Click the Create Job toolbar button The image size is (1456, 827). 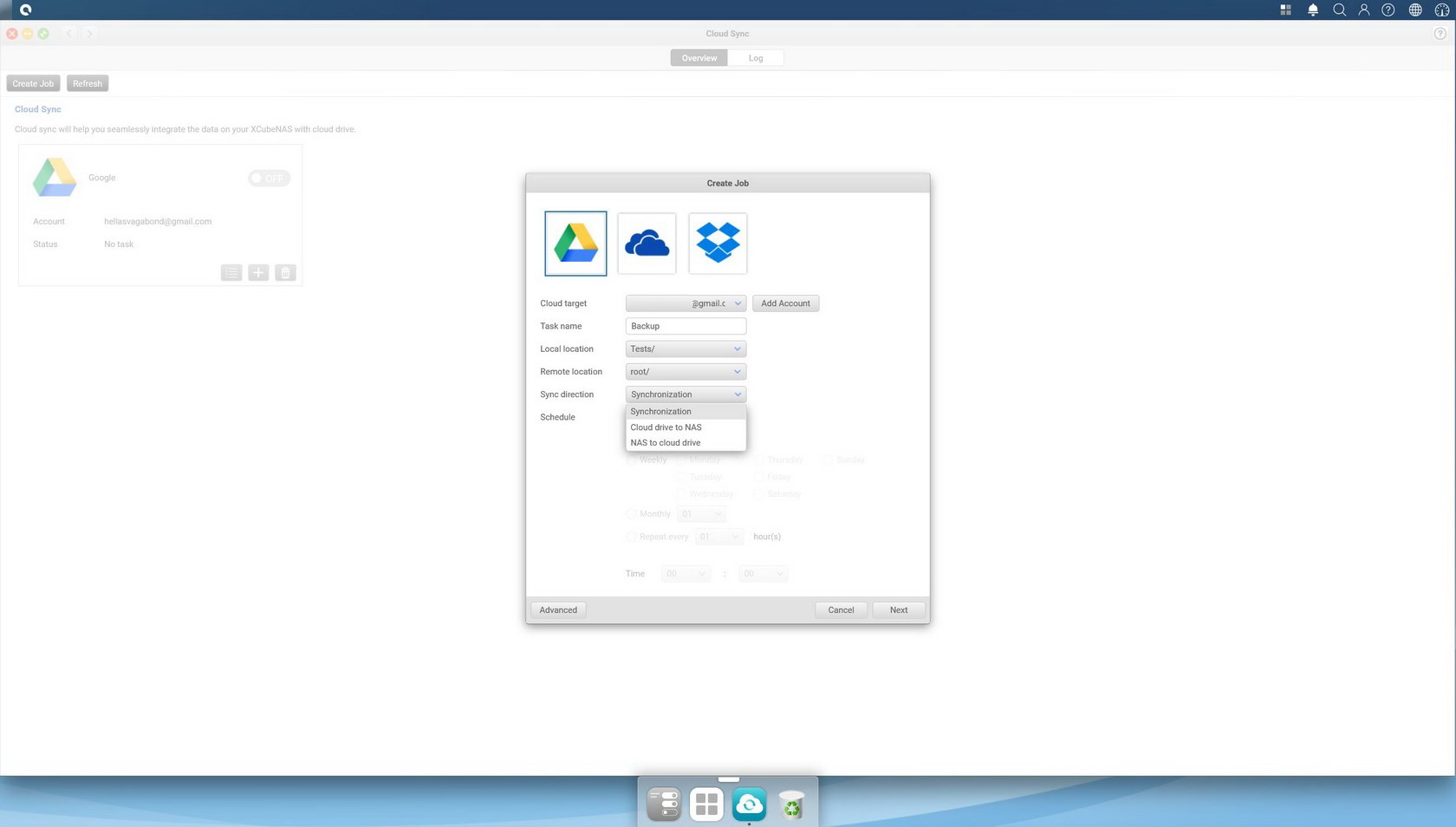coord(33,84)
